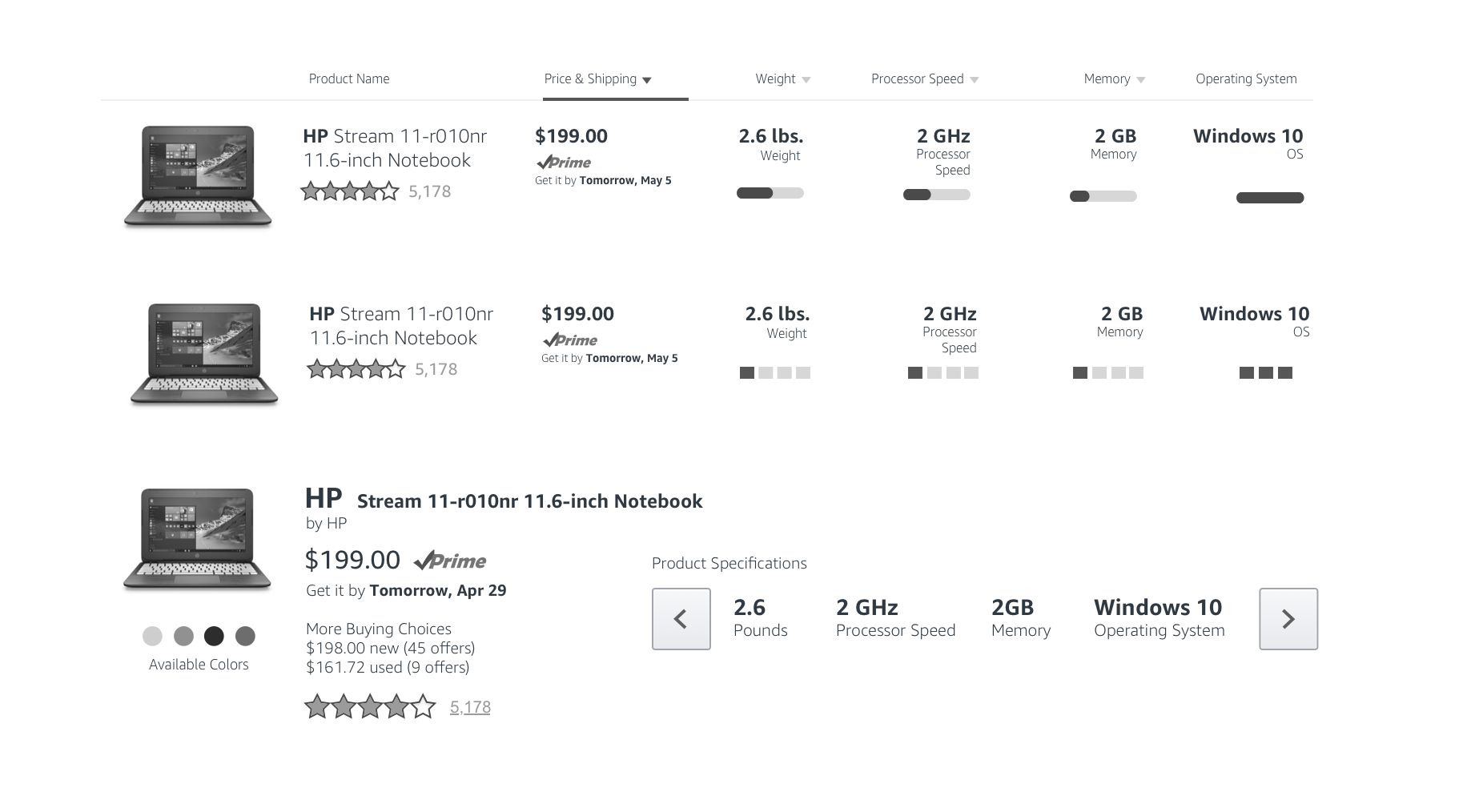The height and width of the screenshot is (812, 1475).
Task: Click the previous specification arrow button
Action: pyautogui.click(x=681, y=619)
